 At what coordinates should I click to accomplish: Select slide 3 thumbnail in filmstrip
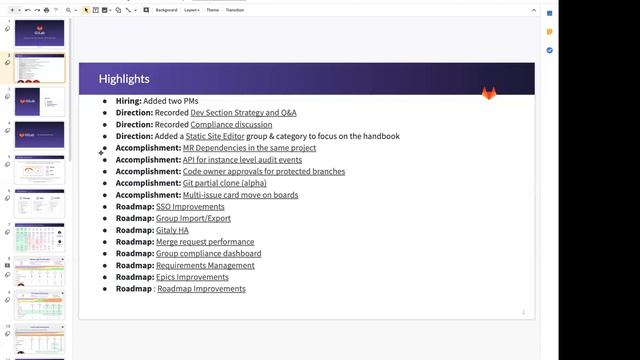[40, 101]
